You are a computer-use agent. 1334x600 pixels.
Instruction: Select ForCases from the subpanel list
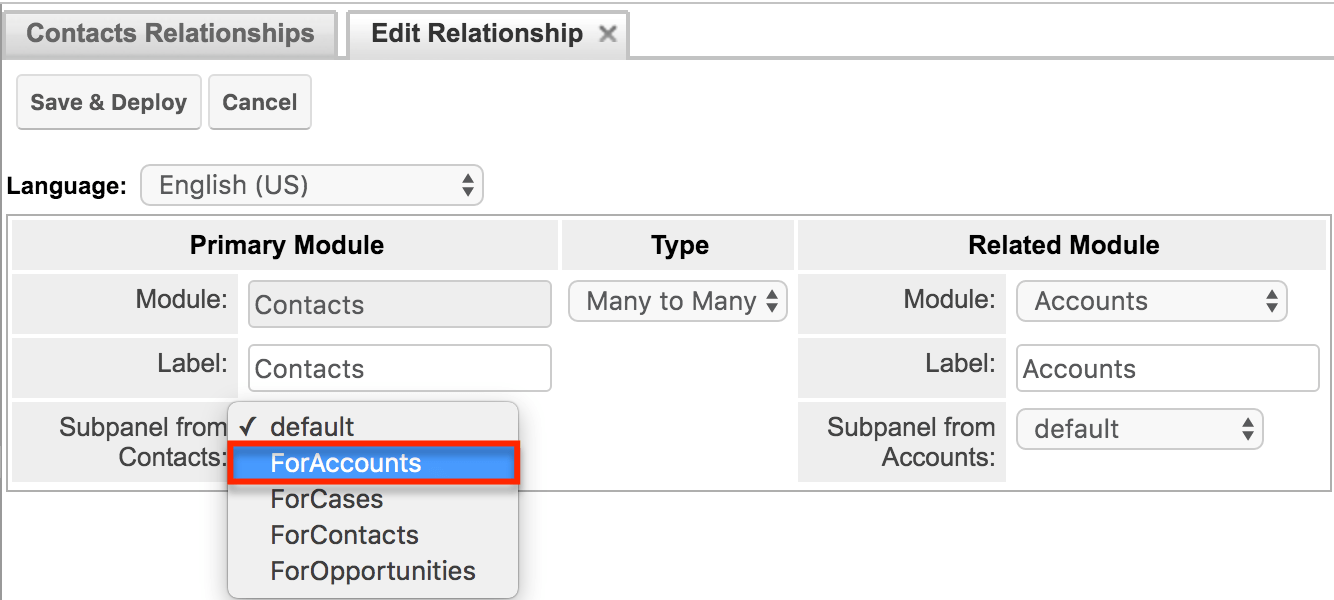coord(327,499)
